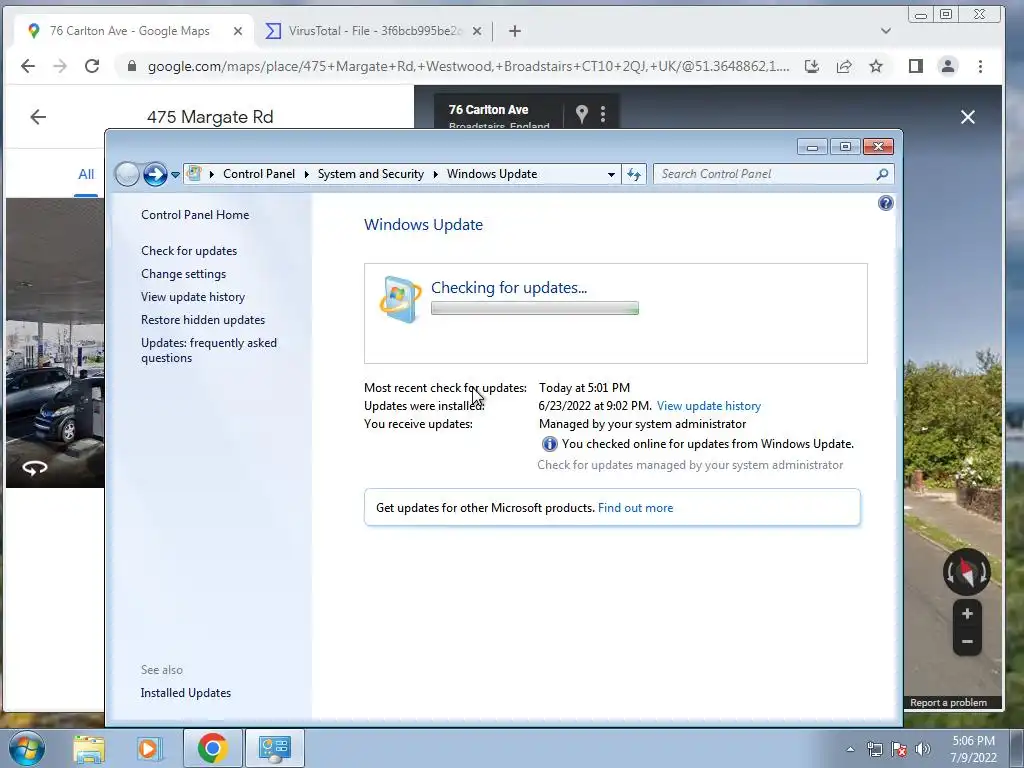Zoom in Street View with plus button
1024x768 pixels.
point(967,614)
